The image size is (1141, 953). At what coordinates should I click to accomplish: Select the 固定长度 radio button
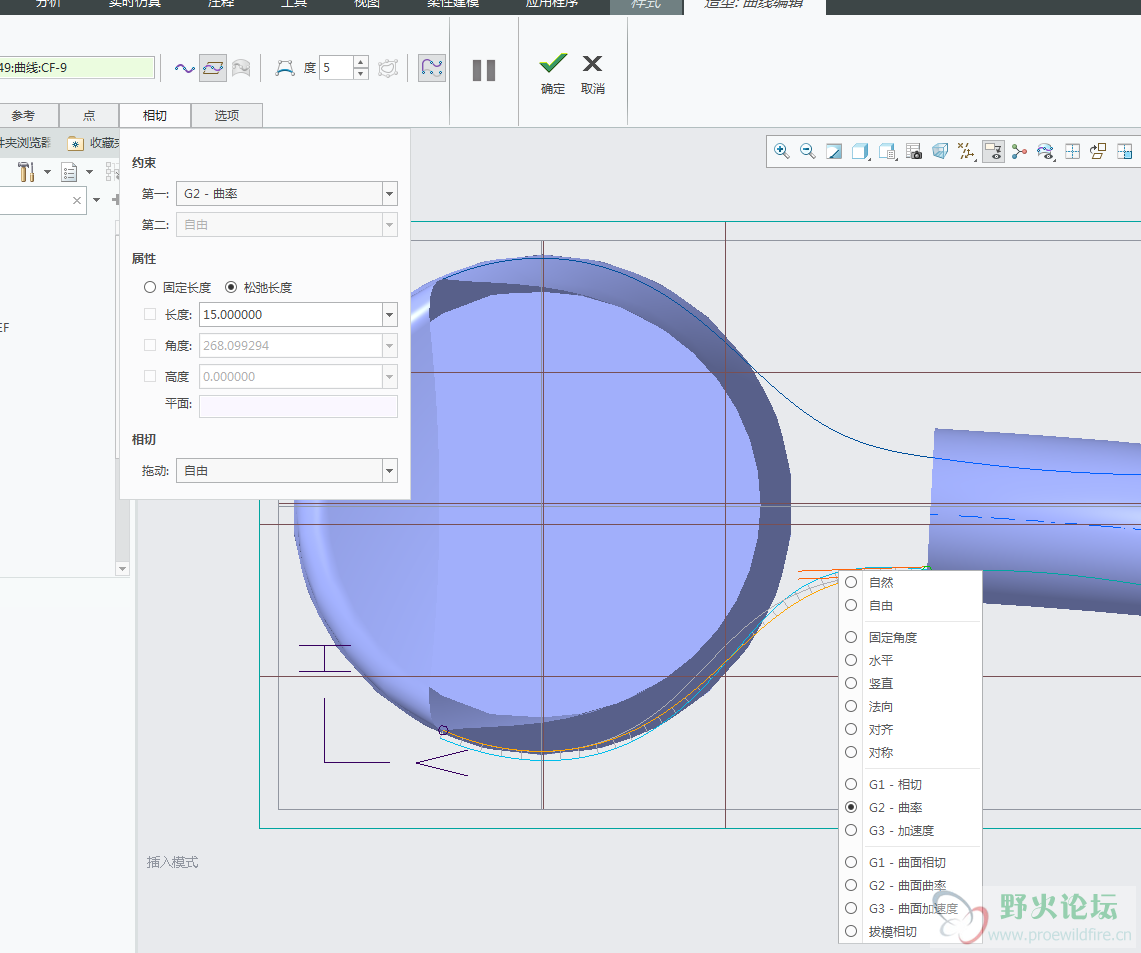coord(150,287)
